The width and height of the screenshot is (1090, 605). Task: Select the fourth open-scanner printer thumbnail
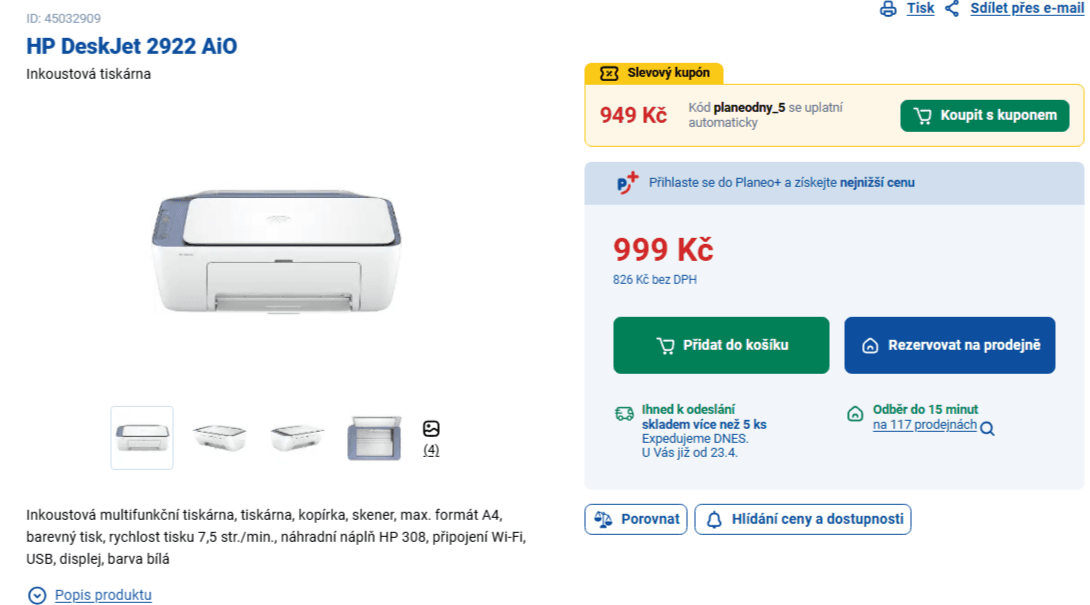(x=374, y=437)
